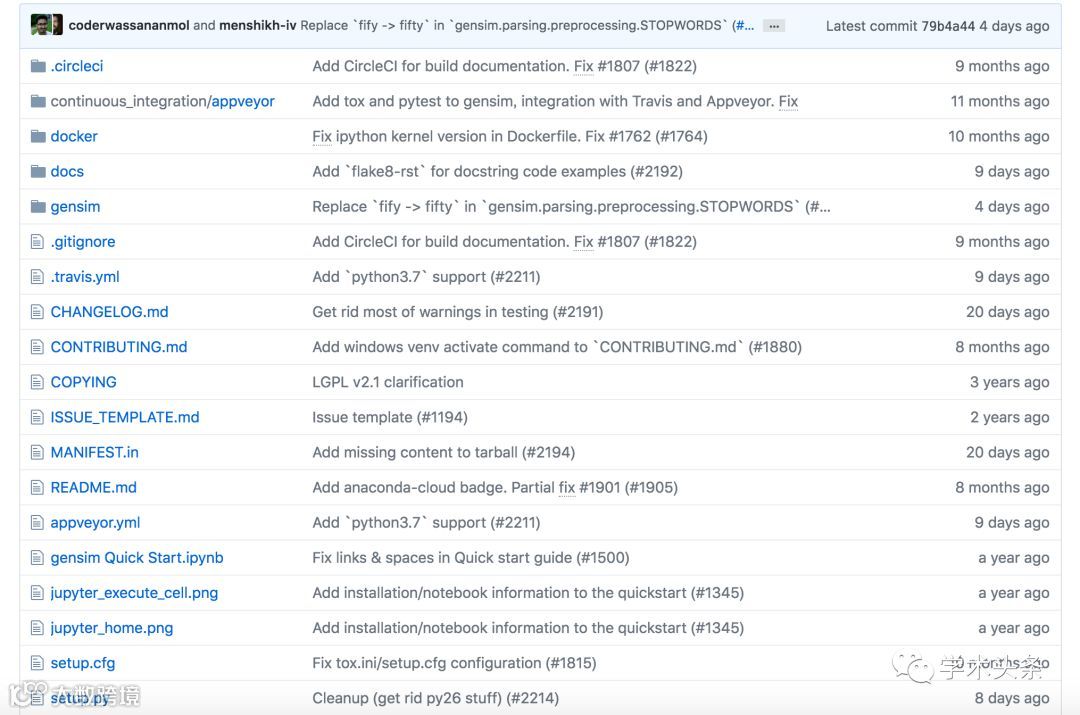Open the appveyor folder link
Viewport: 1080px width, 715px height.
click(x=243, y=101)
